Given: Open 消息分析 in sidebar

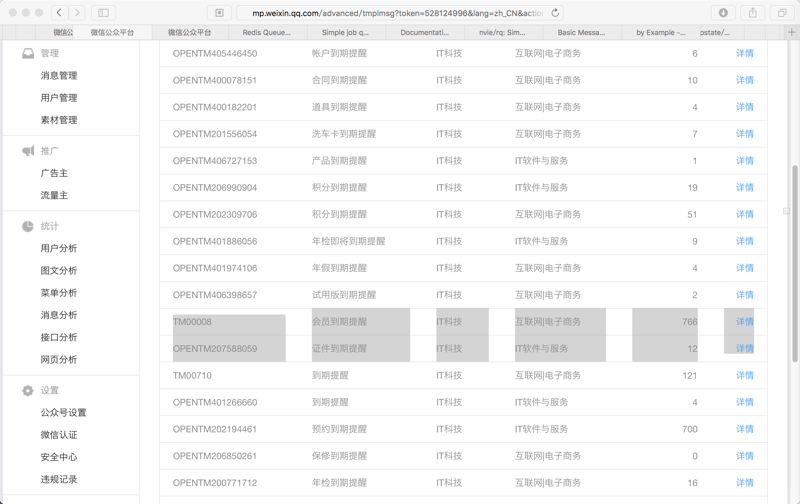Looking at the screenshot, I should [x=59, y=315].
